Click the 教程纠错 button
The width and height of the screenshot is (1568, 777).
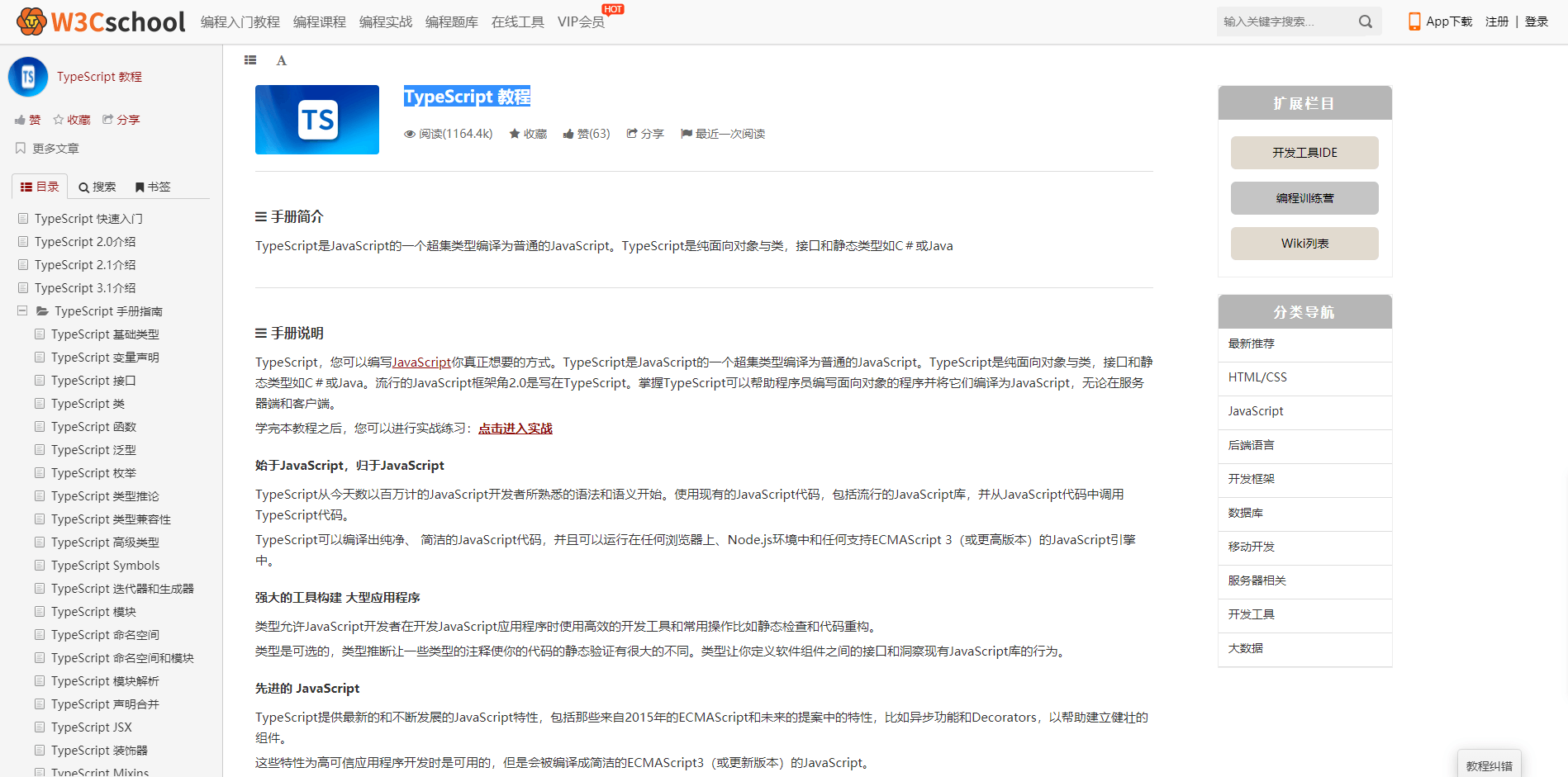(1490, 765)
